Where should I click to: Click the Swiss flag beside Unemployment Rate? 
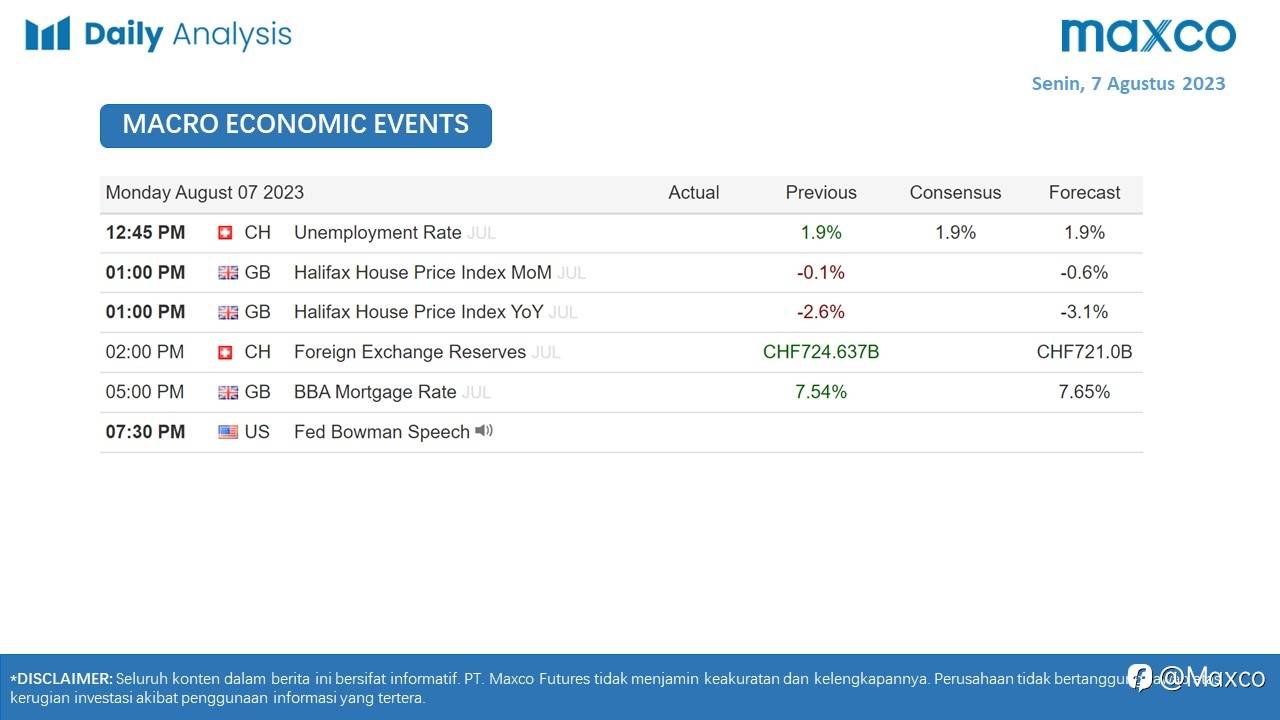pos(225,233)
